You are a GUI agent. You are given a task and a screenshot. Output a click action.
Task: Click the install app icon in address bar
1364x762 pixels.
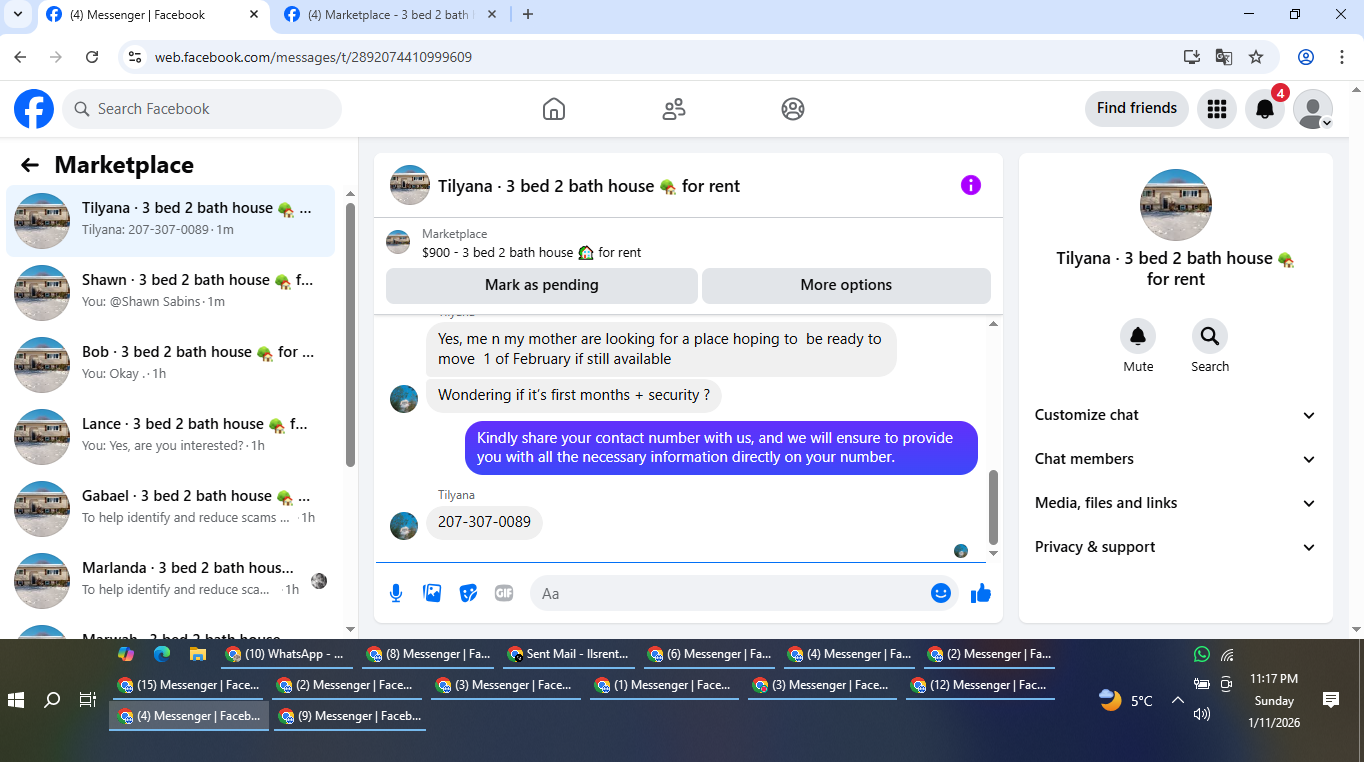point(1191,57)
